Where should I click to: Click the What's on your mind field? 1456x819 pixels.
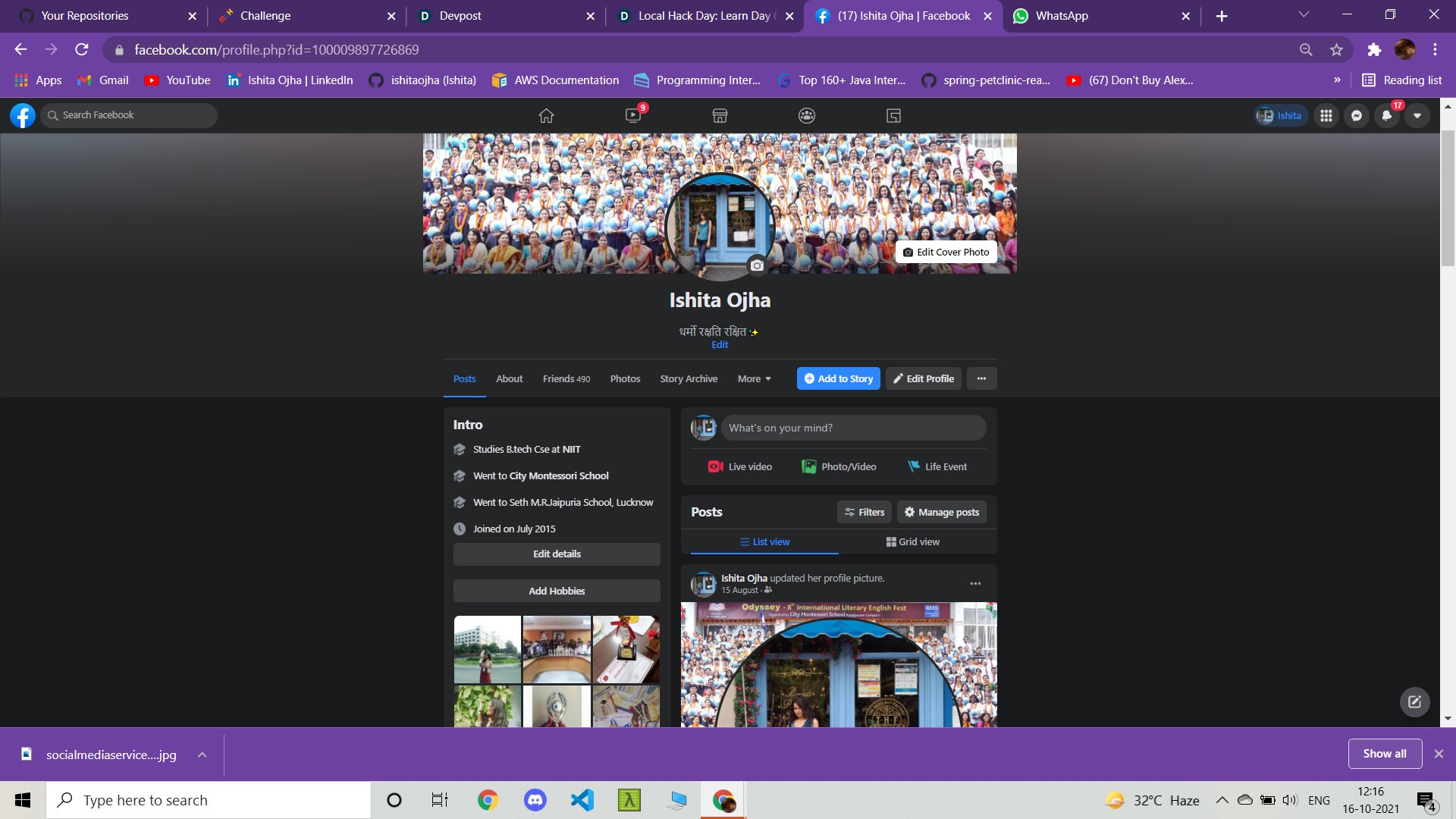[853, 428]
